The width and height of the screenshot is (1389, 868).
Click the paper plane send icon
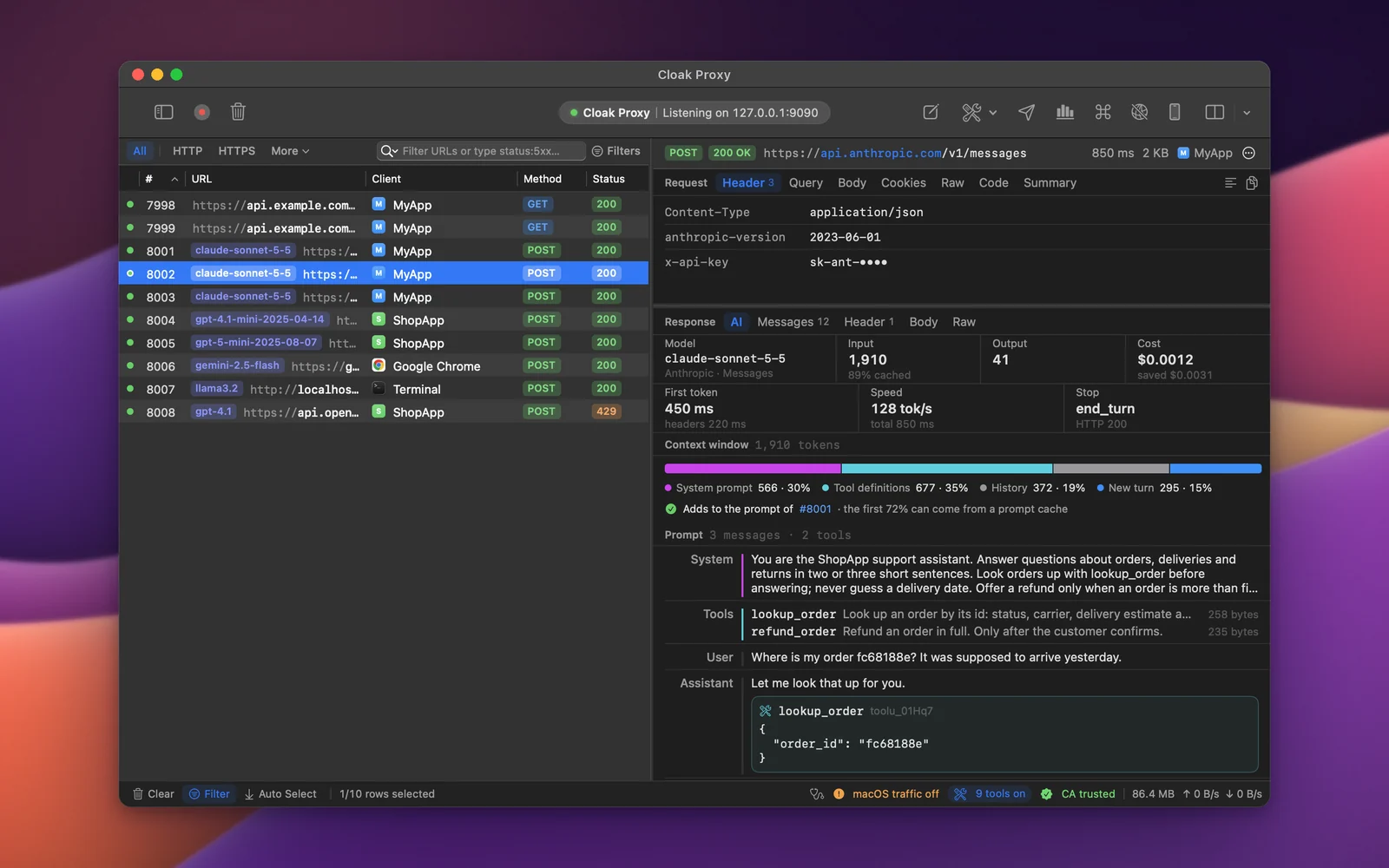[x=1026, y=112]
